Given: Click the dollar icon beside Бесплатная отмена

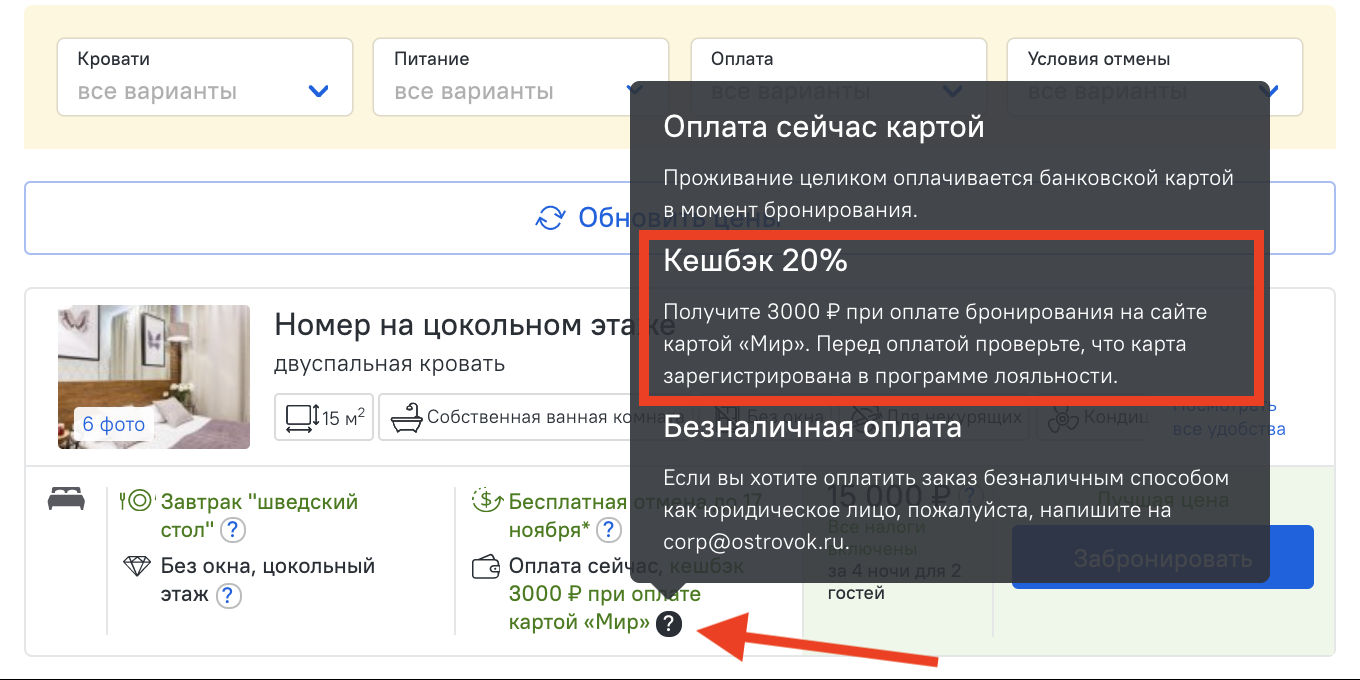Looking at the screenshot, I should [486, 501].
